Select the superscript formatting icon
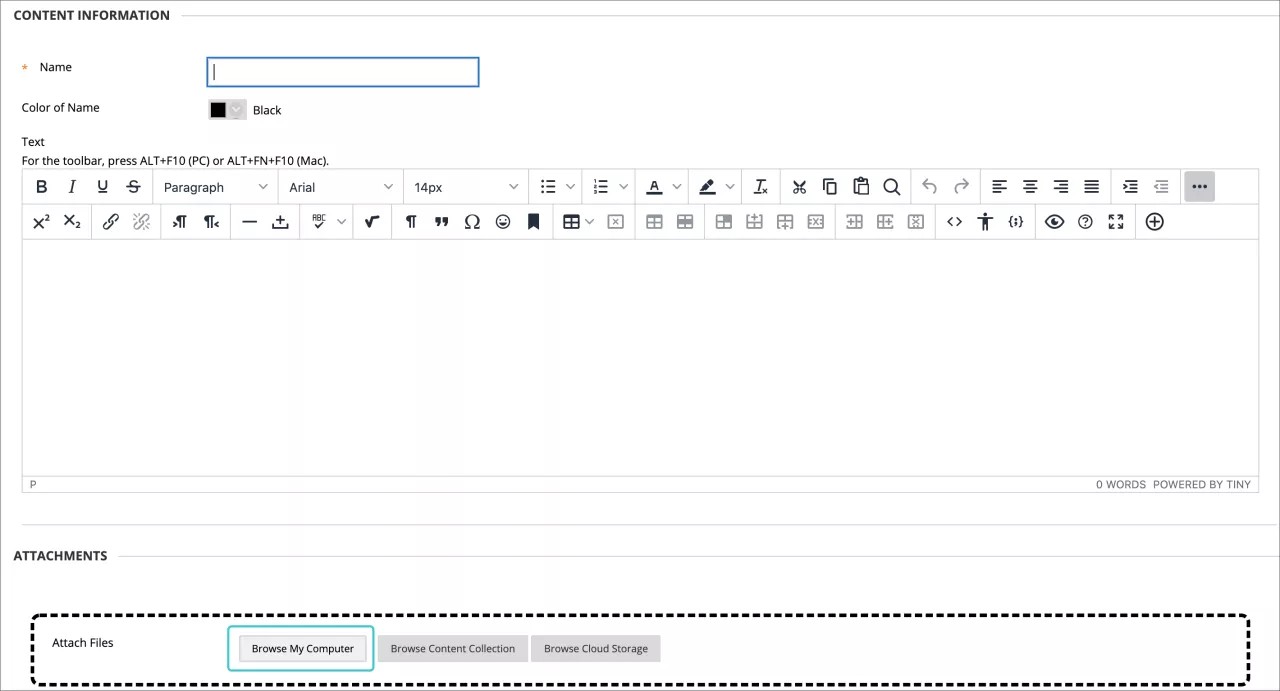 41,221
